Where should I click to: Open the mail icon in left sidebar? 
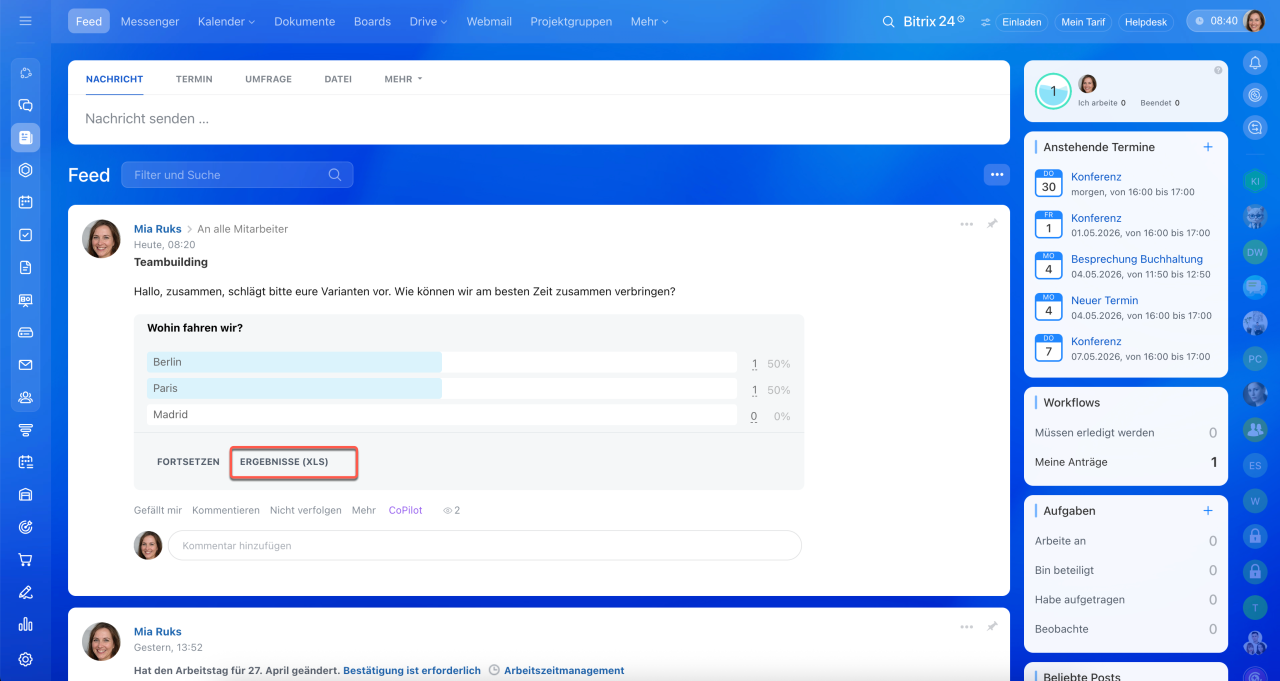click(26, 365)
